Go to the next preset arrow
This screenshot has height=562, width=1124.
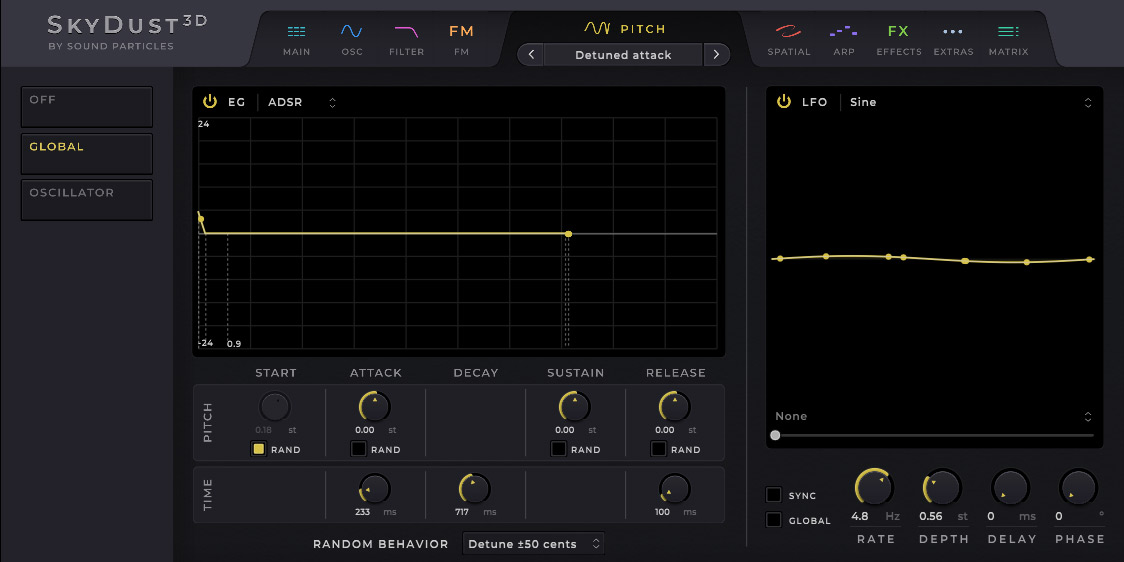(715, 55)
